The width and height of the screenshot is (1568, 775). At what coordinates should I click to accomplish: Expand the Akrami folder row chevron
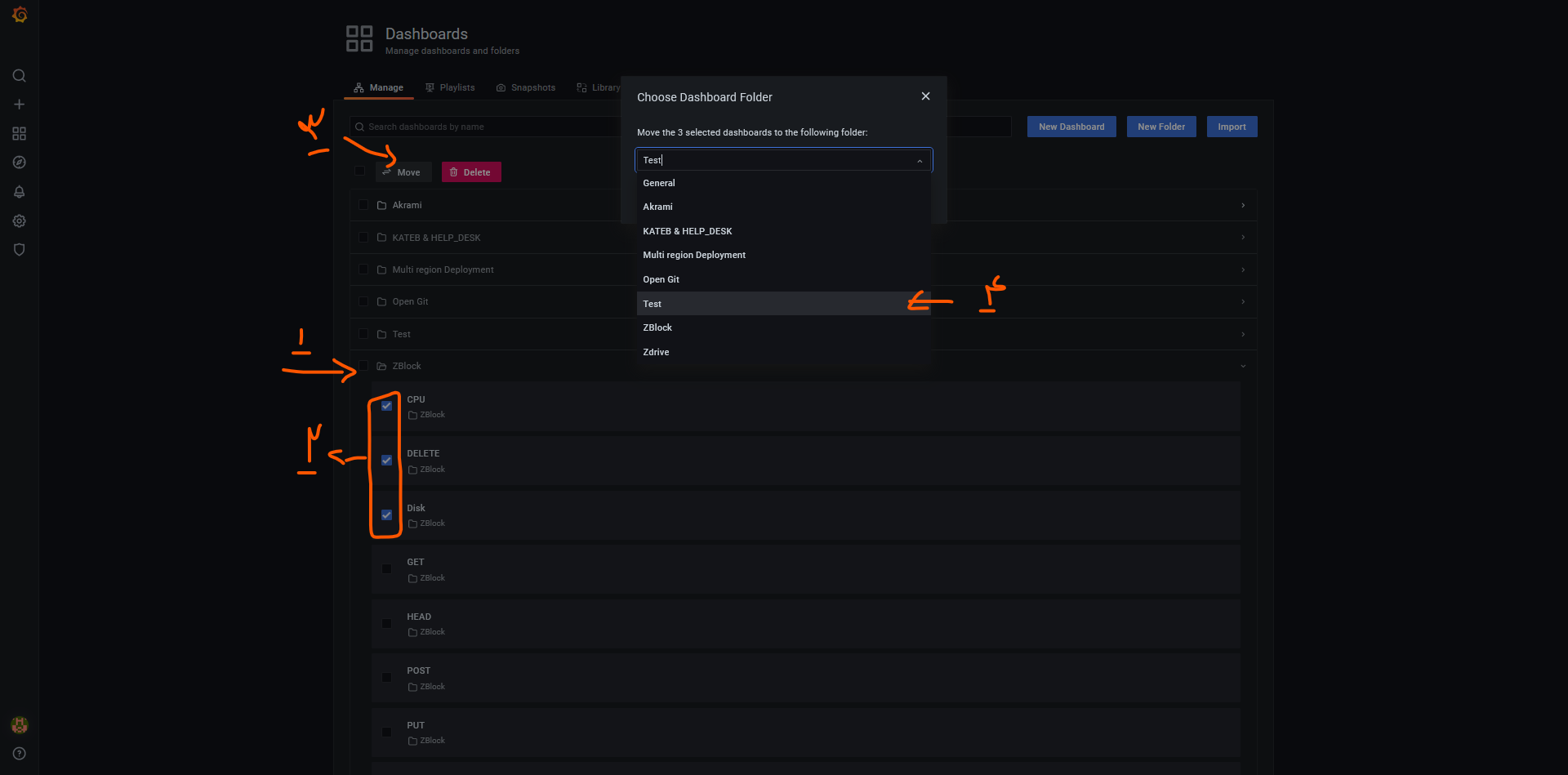[1243, 205]
